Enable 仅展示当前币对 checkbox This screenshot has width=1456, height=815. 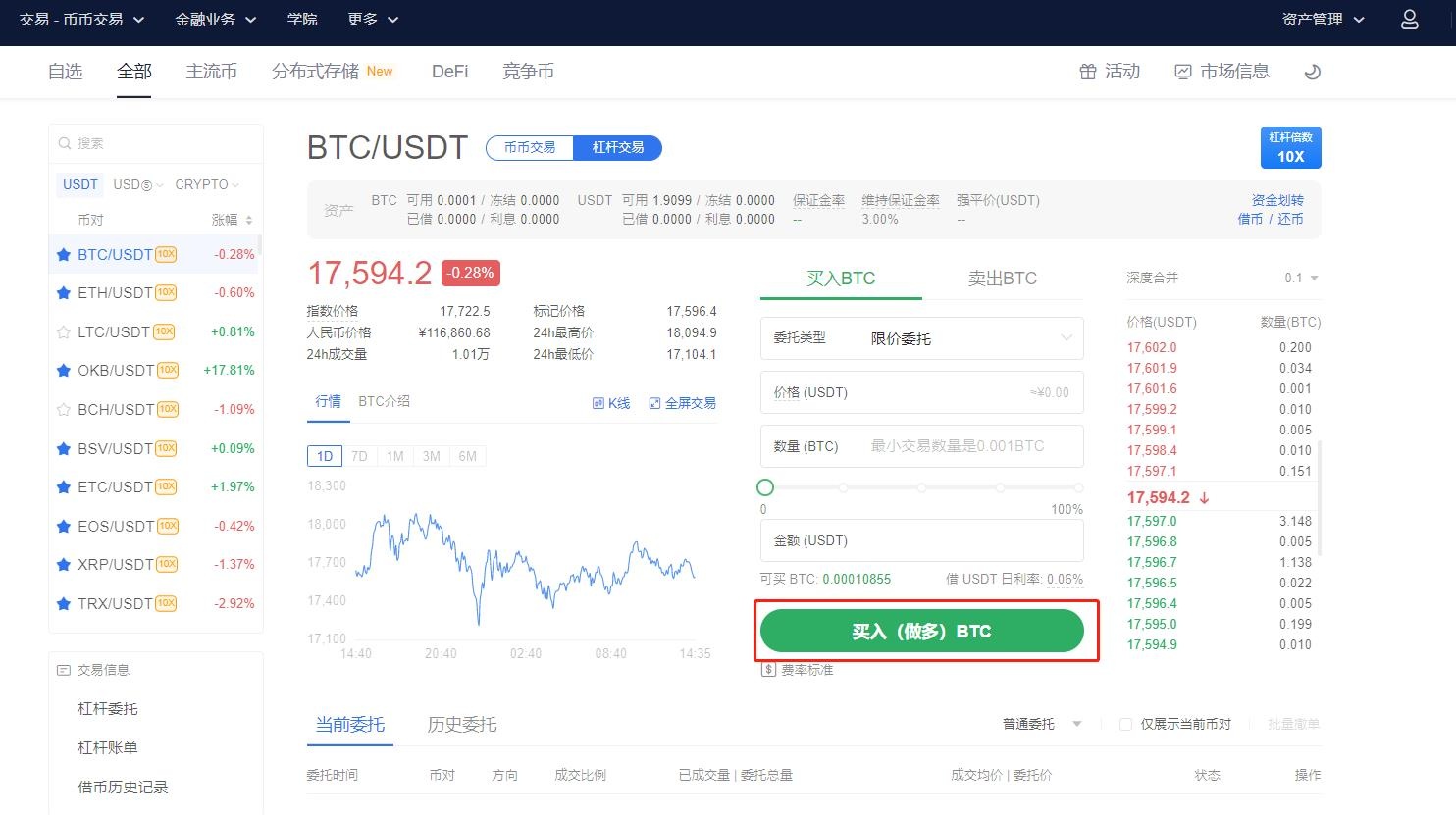click(x=1125, y=724)
